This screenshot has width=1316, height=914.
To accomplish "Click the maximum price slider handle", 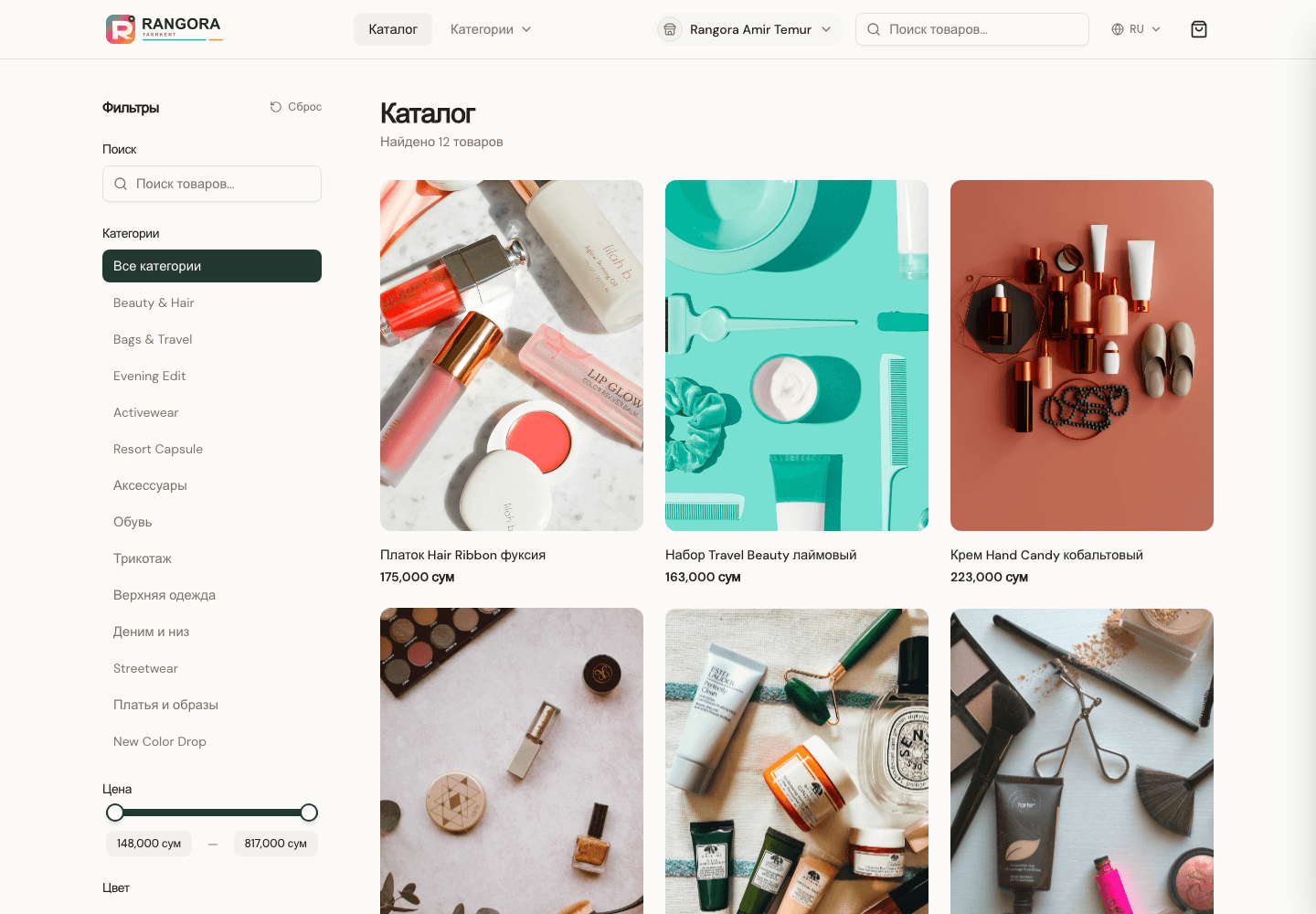I will (x=309, y=813).
